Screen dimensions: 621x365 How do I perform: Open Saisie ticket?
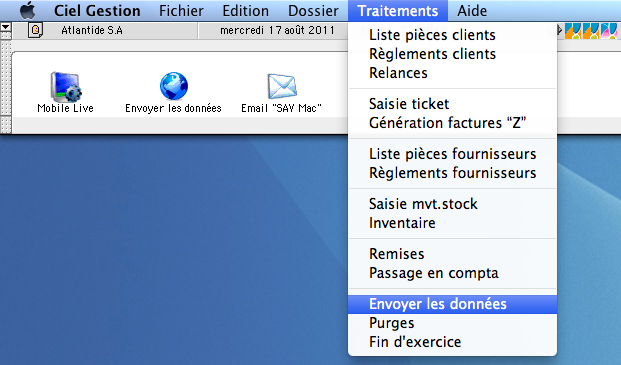[x=452, y=104]
